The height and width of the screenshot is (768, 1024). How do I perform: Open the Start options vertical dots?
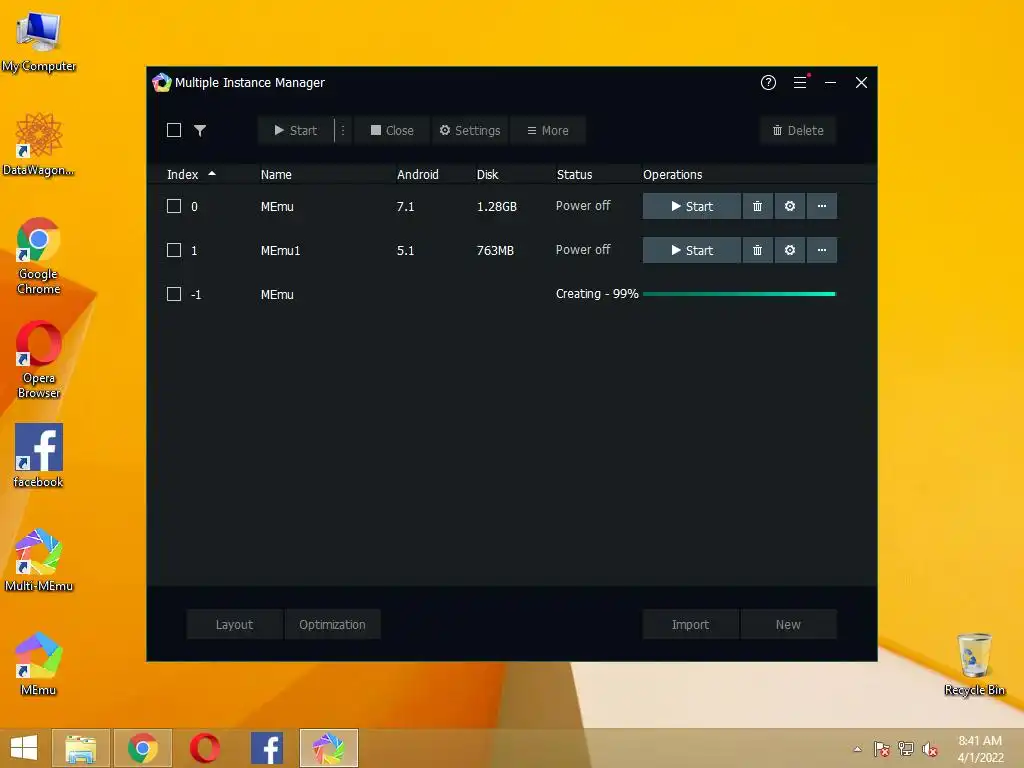coord(343,130)
